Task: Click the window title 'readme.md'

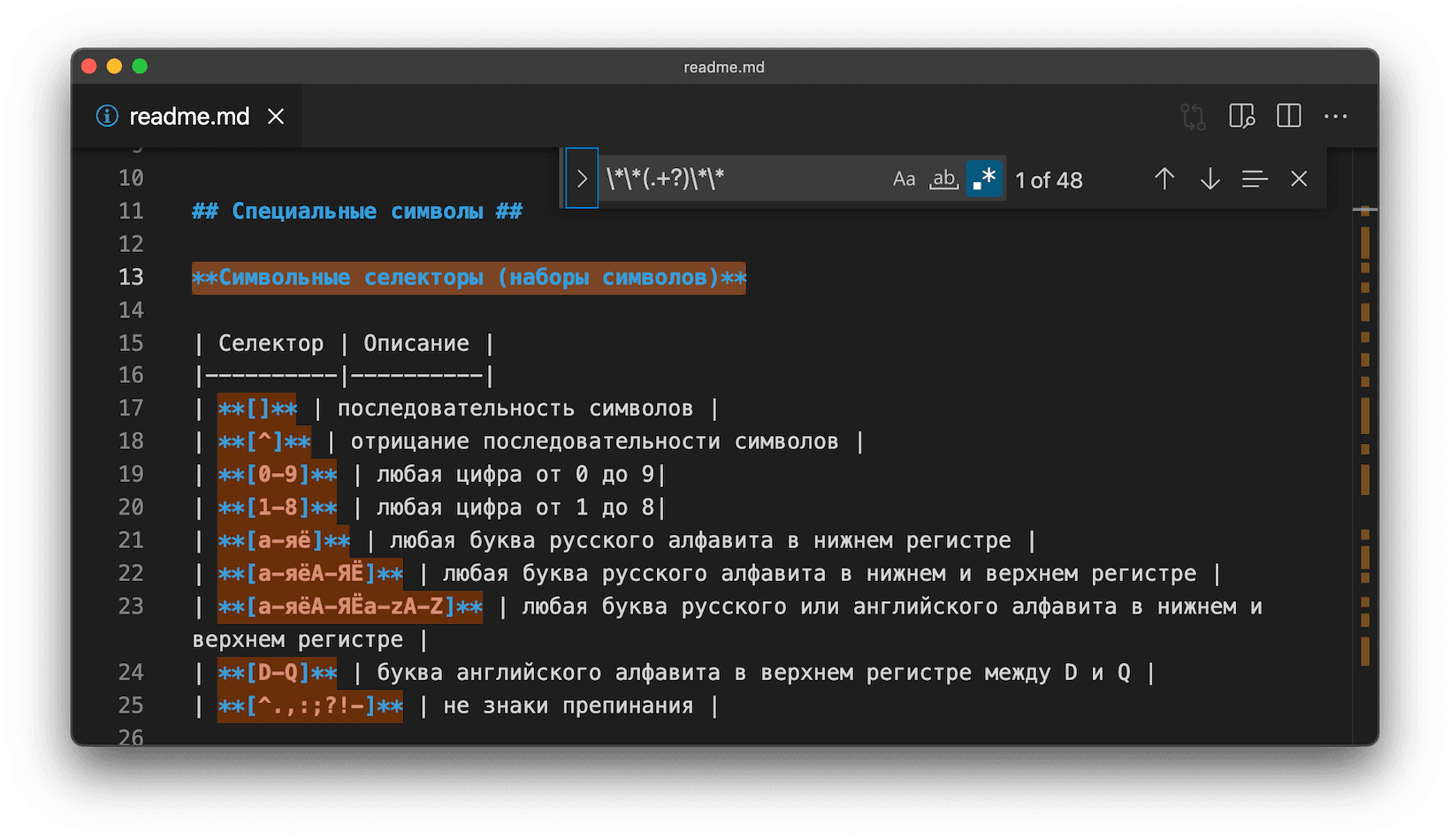Action: (724, 67)
